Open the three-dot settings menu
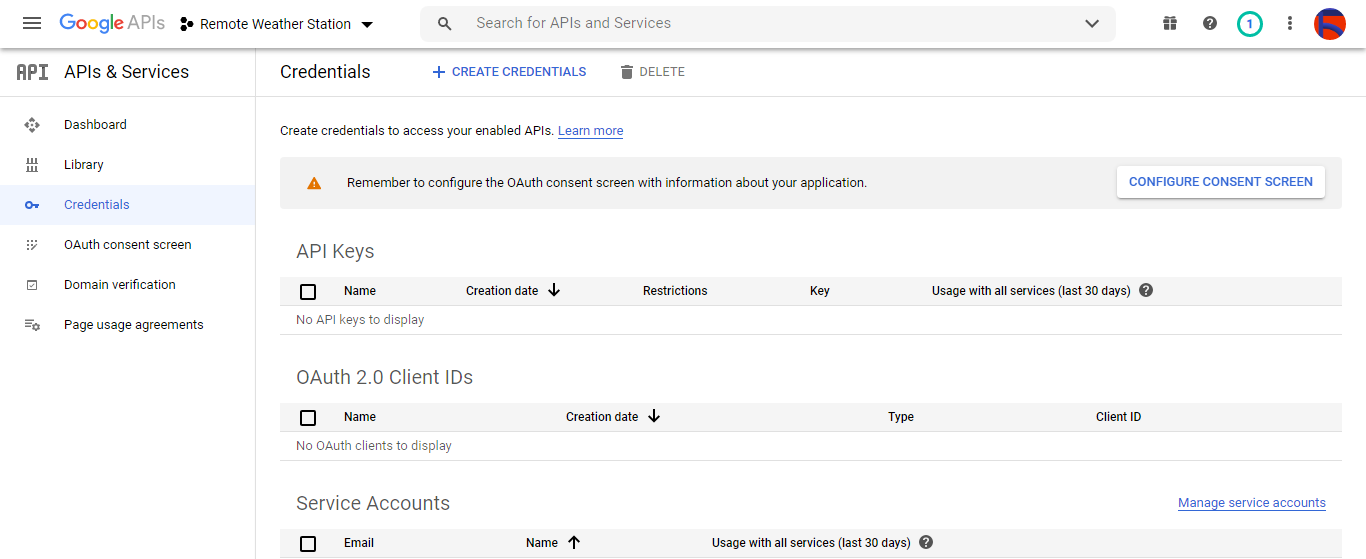 (1290, 23)
